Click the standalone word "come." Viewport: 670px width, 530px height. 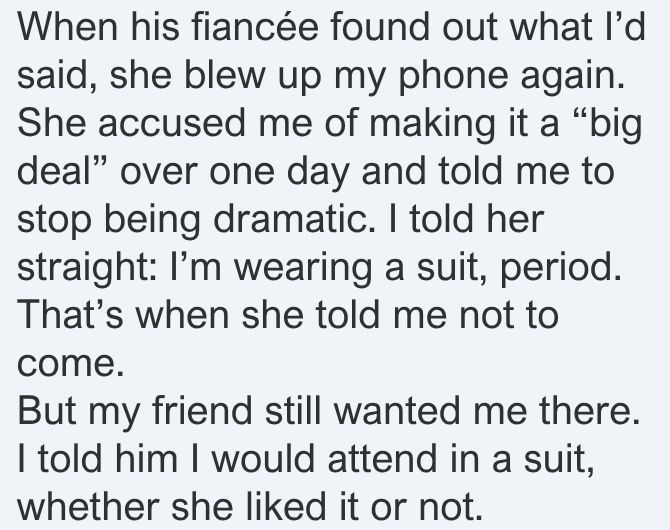coord(71,365)
